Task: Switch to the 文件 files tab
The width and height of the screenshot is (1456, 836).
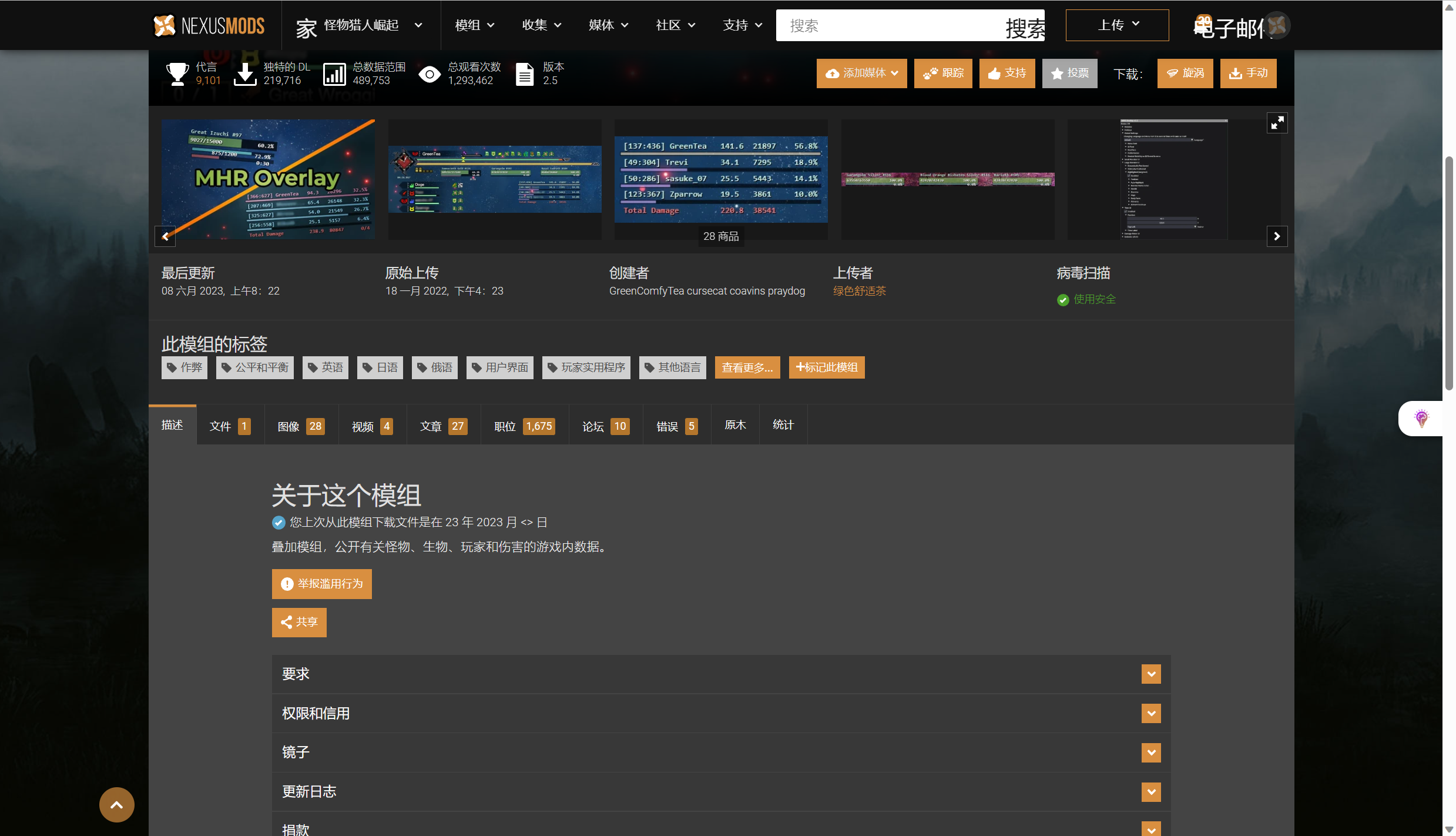Action: tap(230, 426)
